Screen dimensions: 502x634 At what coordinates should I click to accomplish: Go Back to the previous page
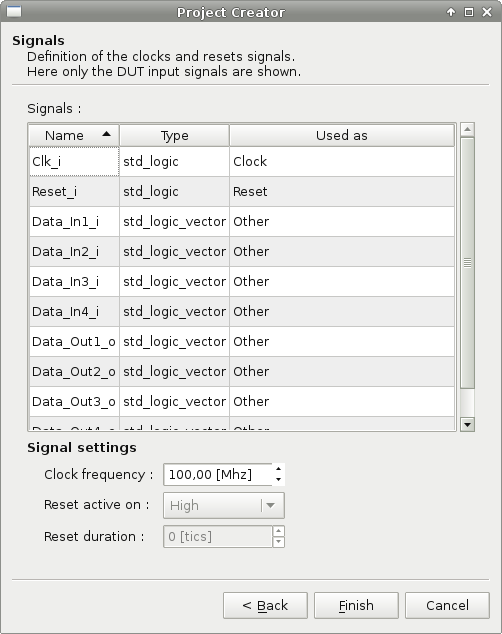pos(265,605)
